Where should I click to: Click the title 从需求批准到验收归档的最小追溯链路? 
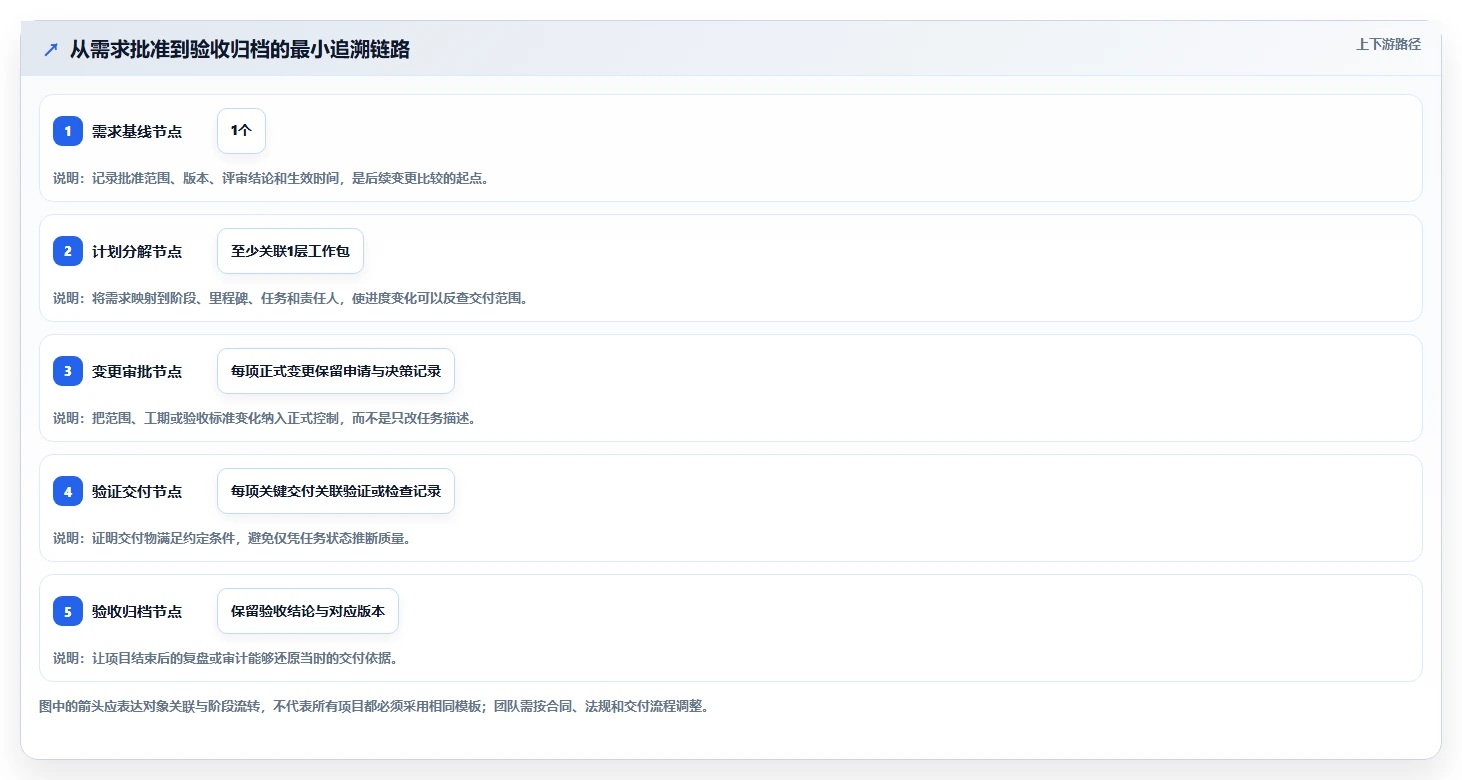[240, 50]
